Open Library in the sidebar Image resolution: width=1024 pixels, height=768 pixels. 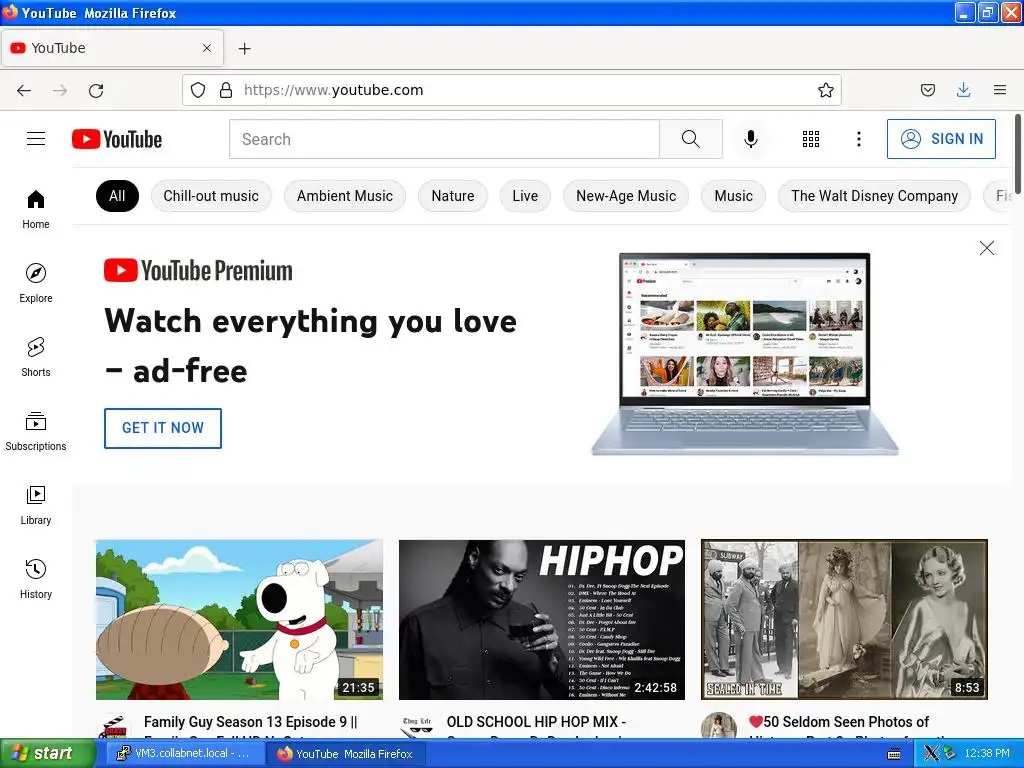point(36,505)
